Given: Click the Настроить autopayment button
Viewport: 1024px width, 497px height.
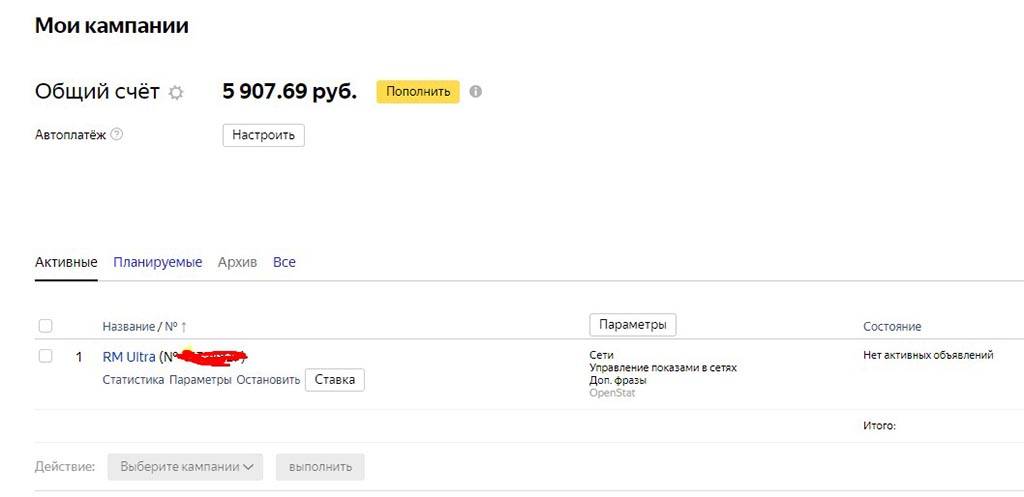Looking at the screenshot, I should (263, 135).
